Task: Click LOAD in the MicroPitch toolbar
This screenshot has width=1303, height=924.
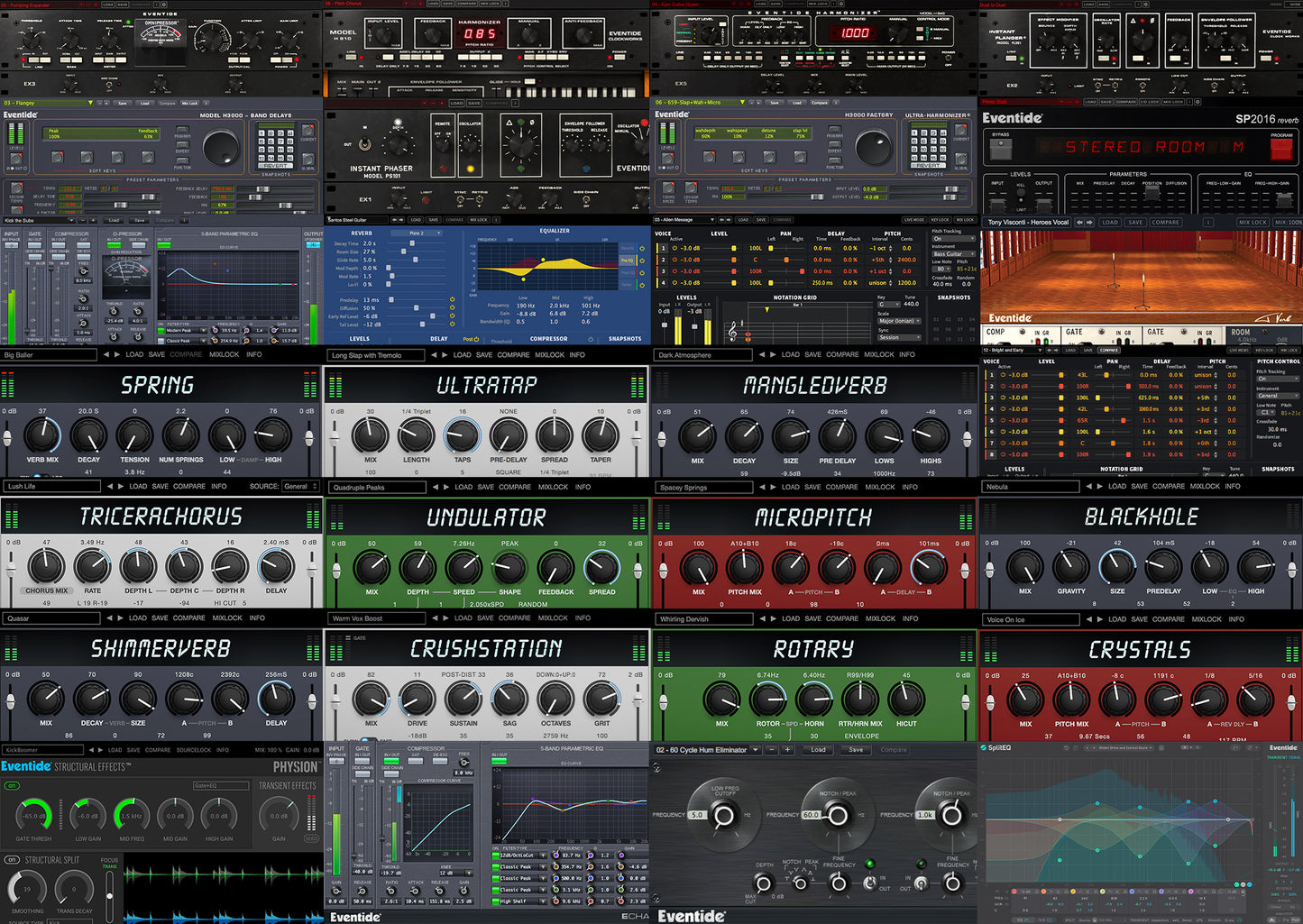Action: click(793, 619)
